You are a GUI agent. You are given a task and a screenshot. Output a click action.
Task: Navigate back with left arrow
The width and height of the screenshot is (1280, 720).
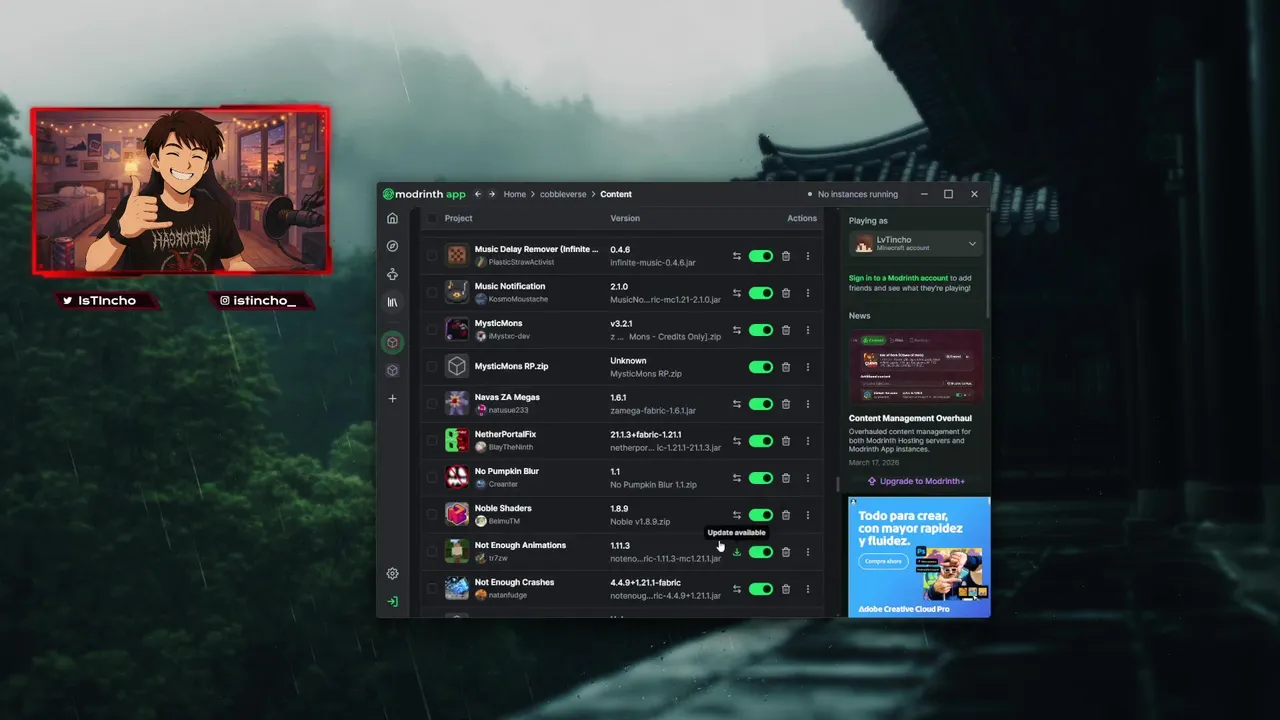pos(478,194)
